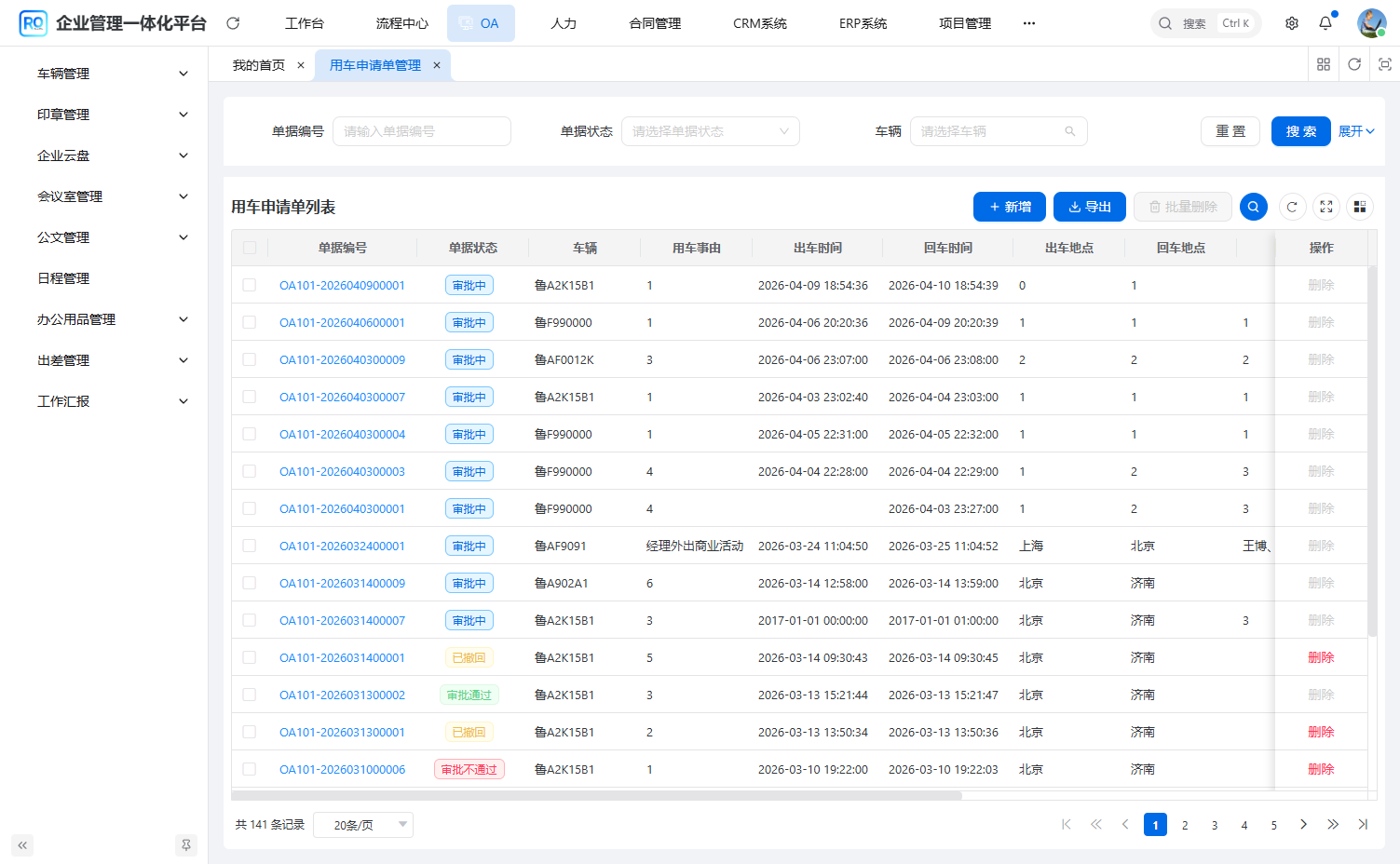Open the tab grid layout icon
The image size is (1400, 864).
(x=1324, y=64)
